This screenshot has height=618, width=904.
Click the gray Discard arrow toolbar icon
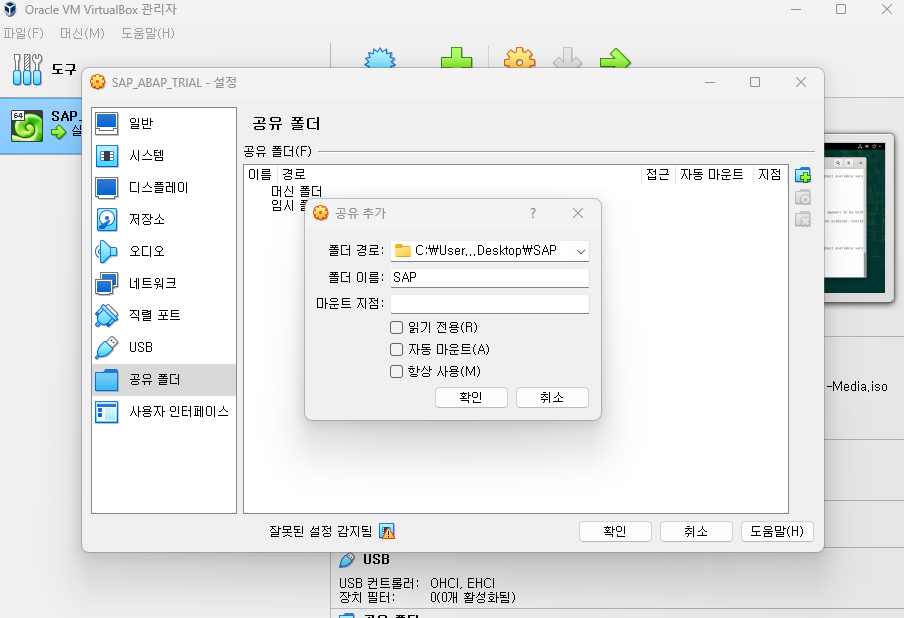(x=567, y=58)
